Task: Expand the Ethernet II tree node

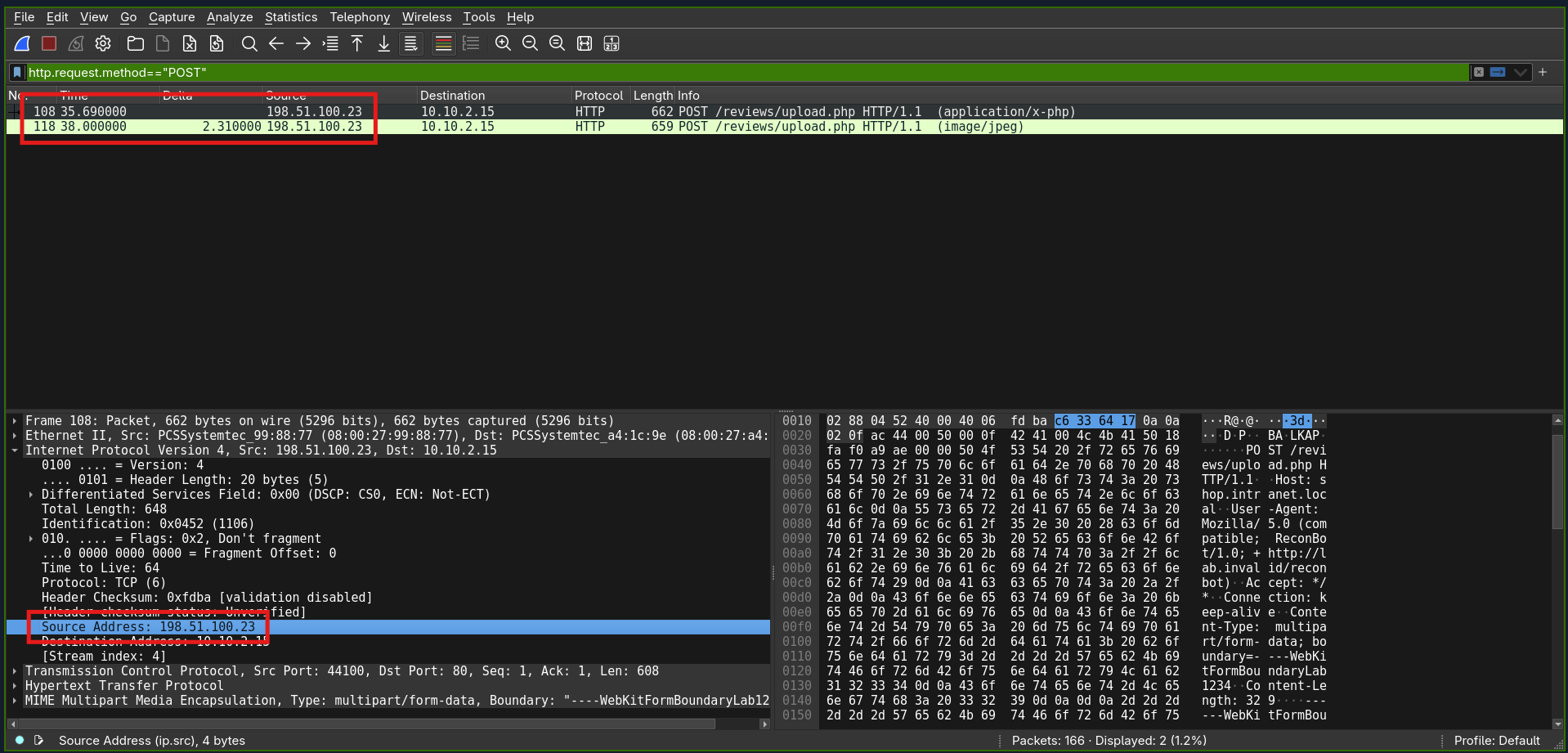Action: (15, 436)
